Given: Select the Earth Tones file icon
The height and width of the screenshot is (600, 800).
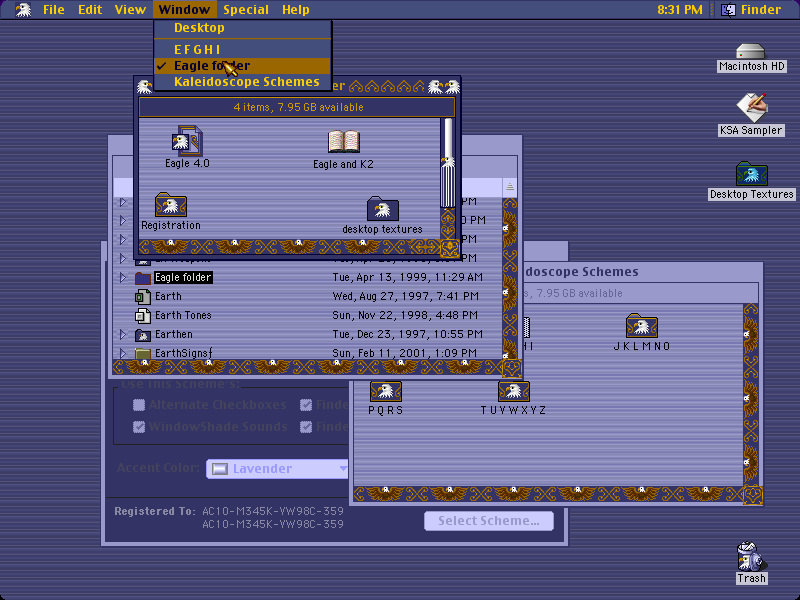Looking at the screenshot, I should [x=142, y=316].
